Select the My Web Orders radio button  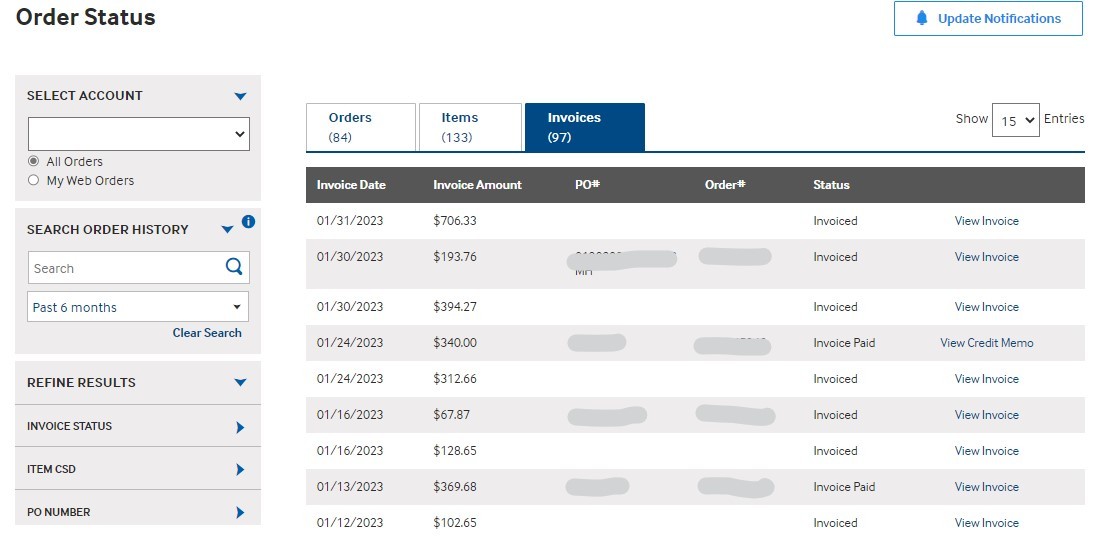[34, 181]
